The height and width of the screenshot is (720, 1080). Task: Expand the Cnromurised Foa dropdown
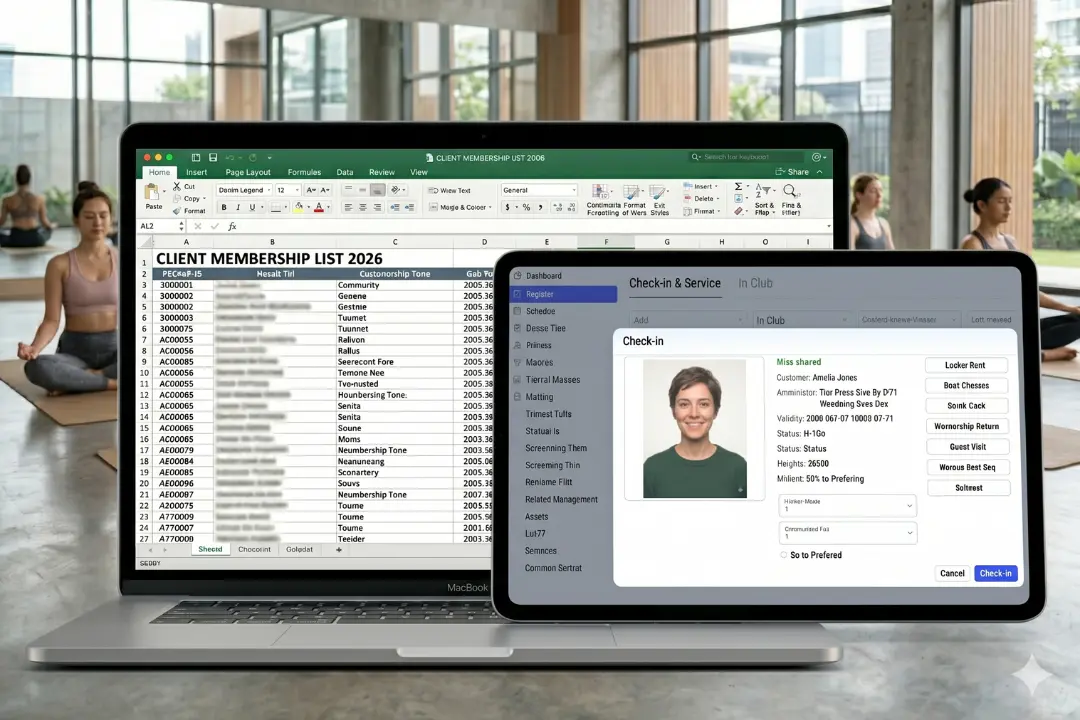pyautogui.click(x=847, y=533)
